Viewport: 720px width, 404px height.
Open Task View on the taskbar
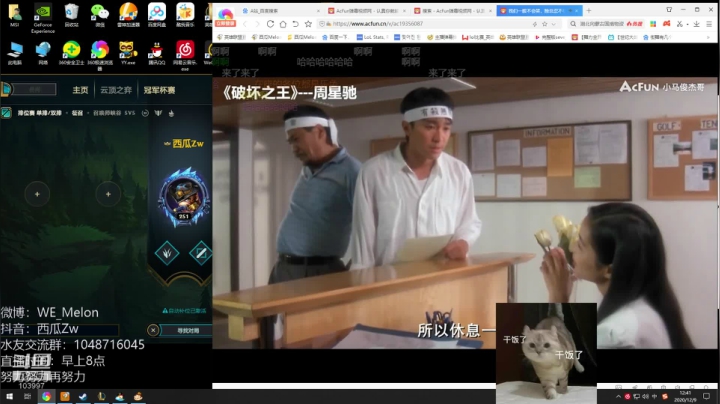pyautogui.click(x=27, y=396)
